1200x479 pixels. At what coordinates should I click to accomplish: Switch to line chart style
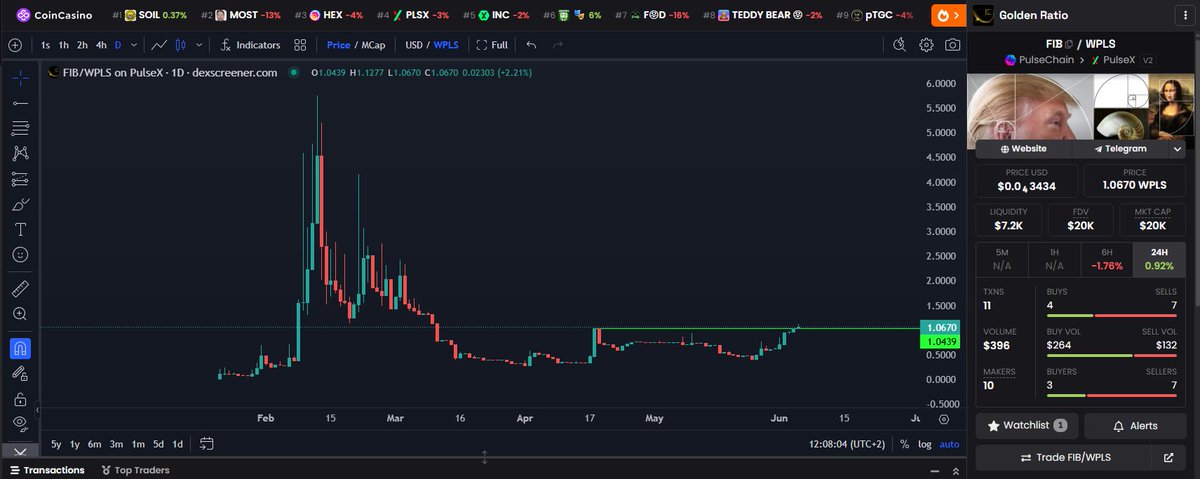tap(159, 45)
